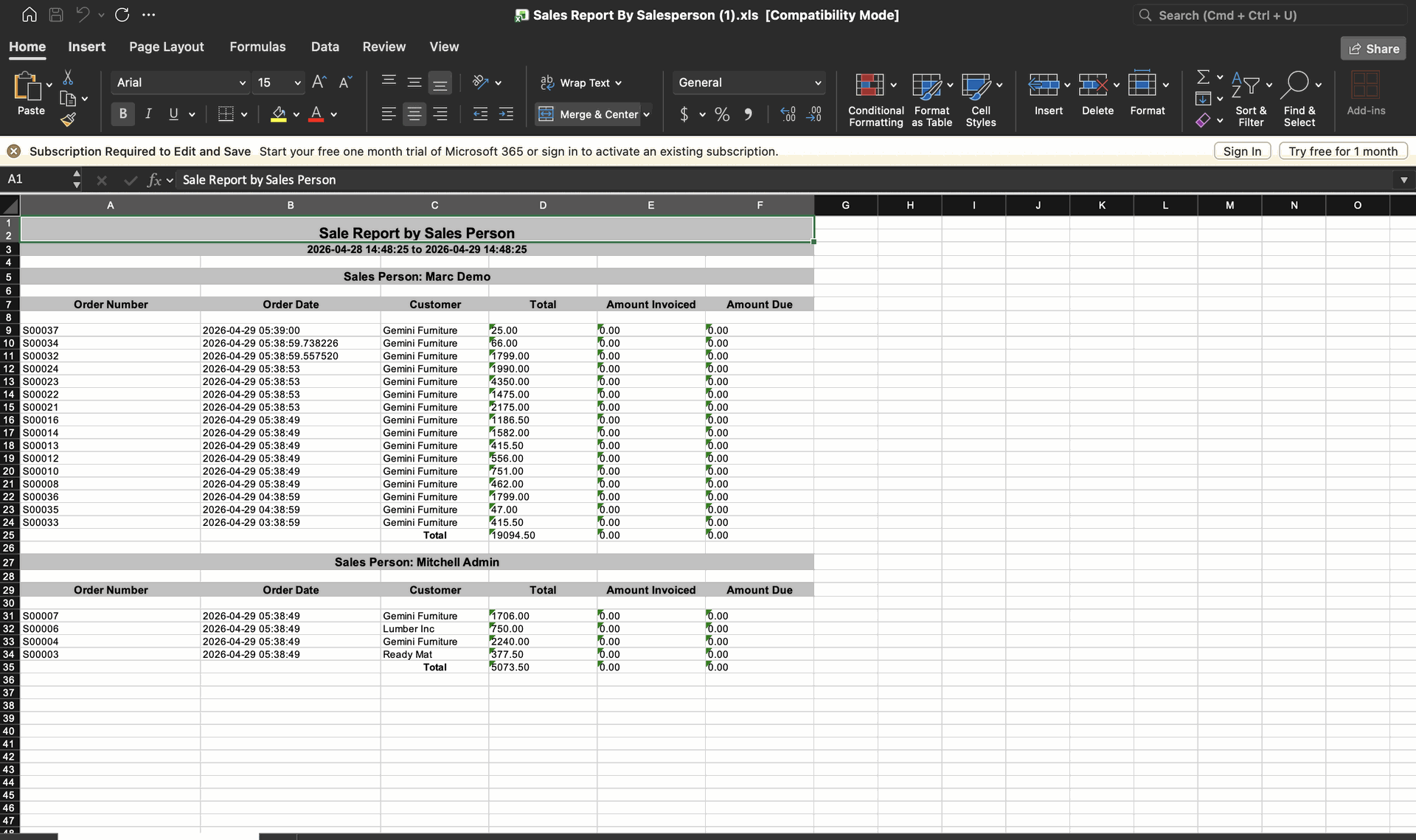The height and width of the screenshot is (840, 1416).
Task: Toggle middle vertical alignment
Action: 414,82
